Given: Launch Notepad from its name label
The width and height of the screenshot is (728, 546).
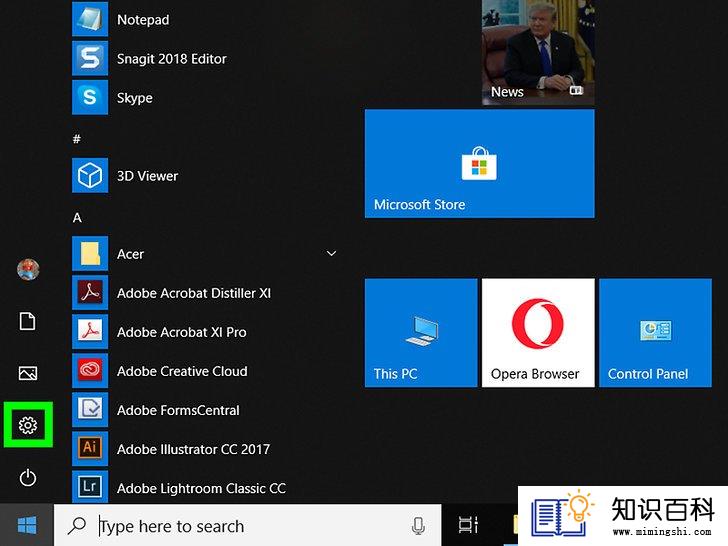Looking at the screenshot, I should tap(143, 20).
